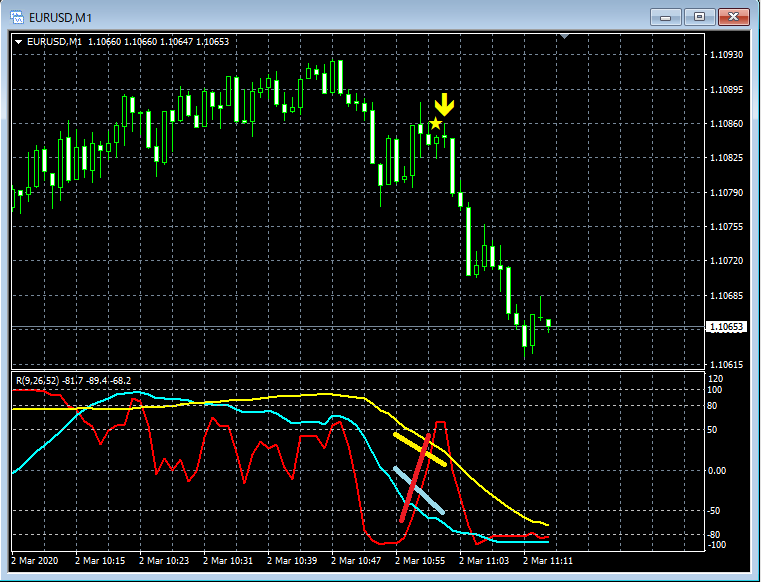Select the thick light-blue trend line
The width and height of the screenshot is (761, 582).
[419, 490]
